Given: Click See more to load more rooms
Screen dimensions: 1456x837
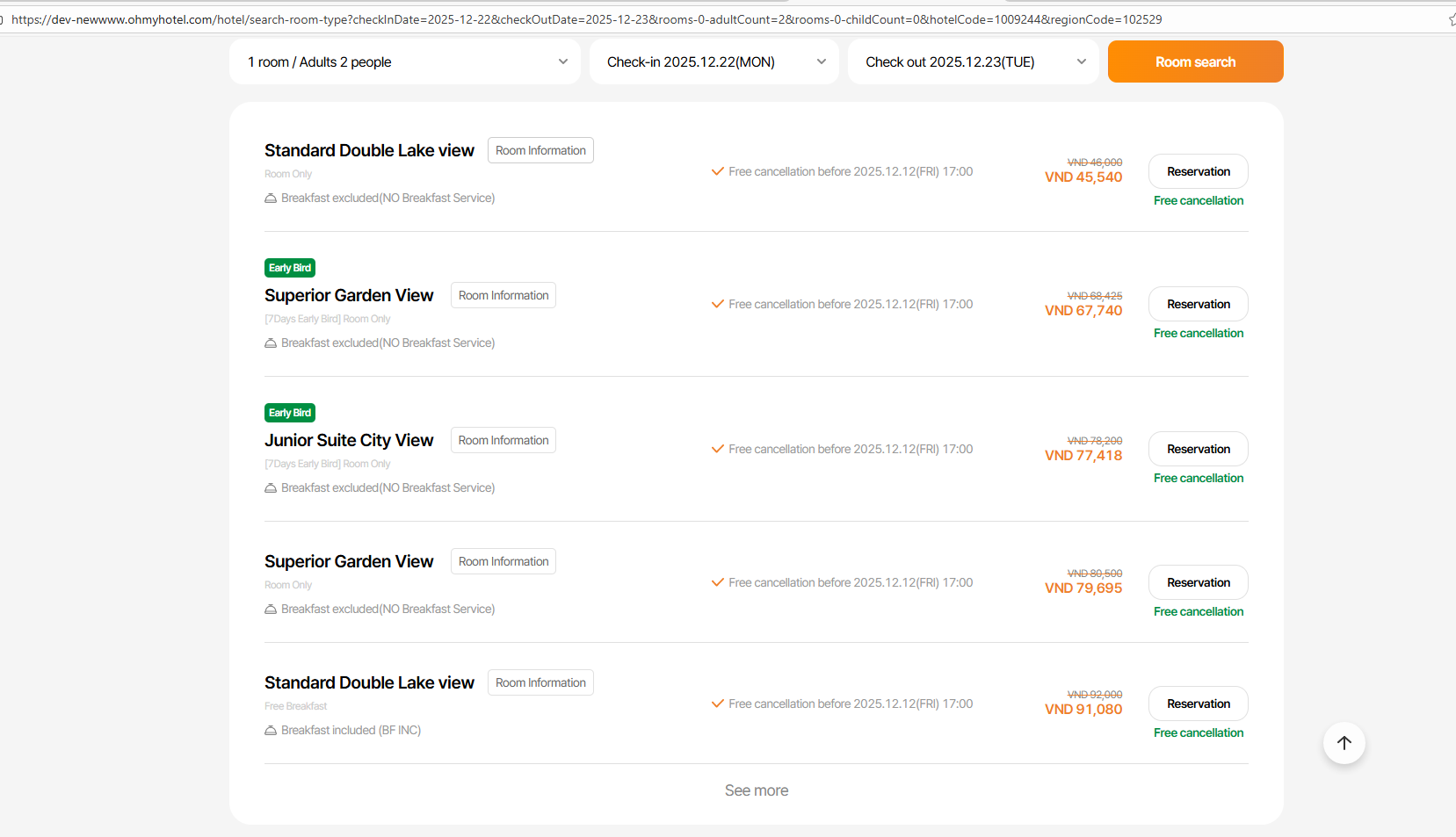Looking at the screenshot, I should 757,790.
